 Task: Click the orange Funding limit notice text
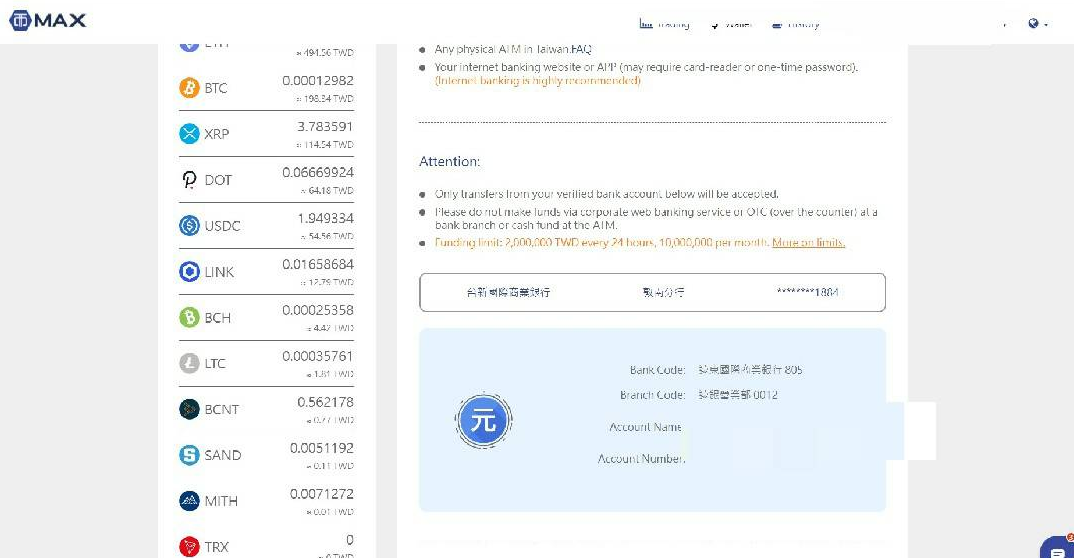602,242
